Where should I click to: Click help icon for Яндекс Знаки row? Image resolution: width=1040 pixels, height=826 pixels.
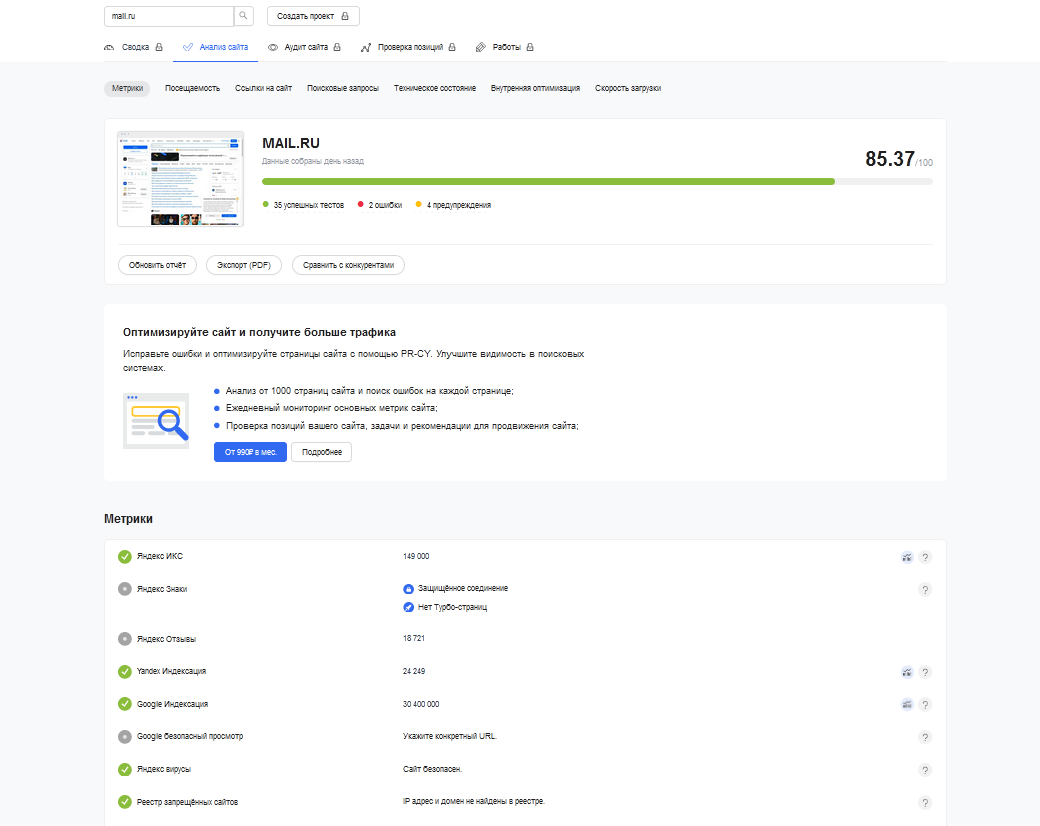coord(925,590)
